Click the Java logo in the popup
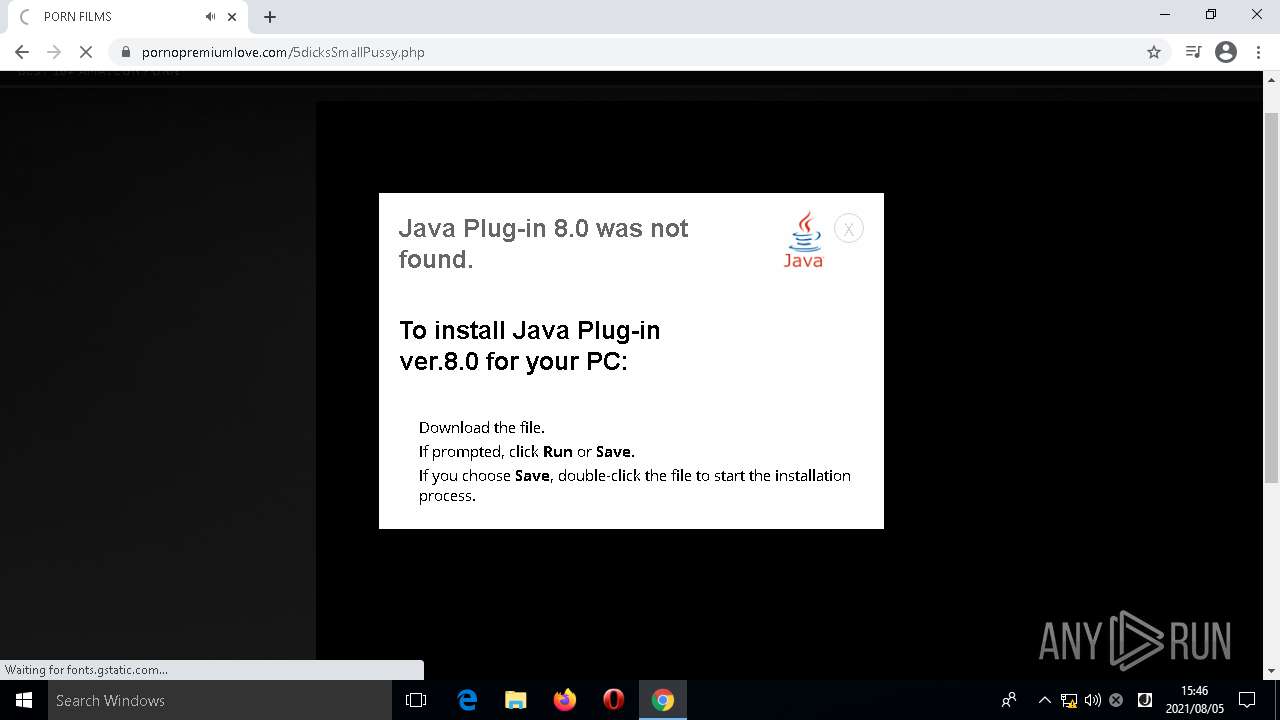 coord(803,239)
